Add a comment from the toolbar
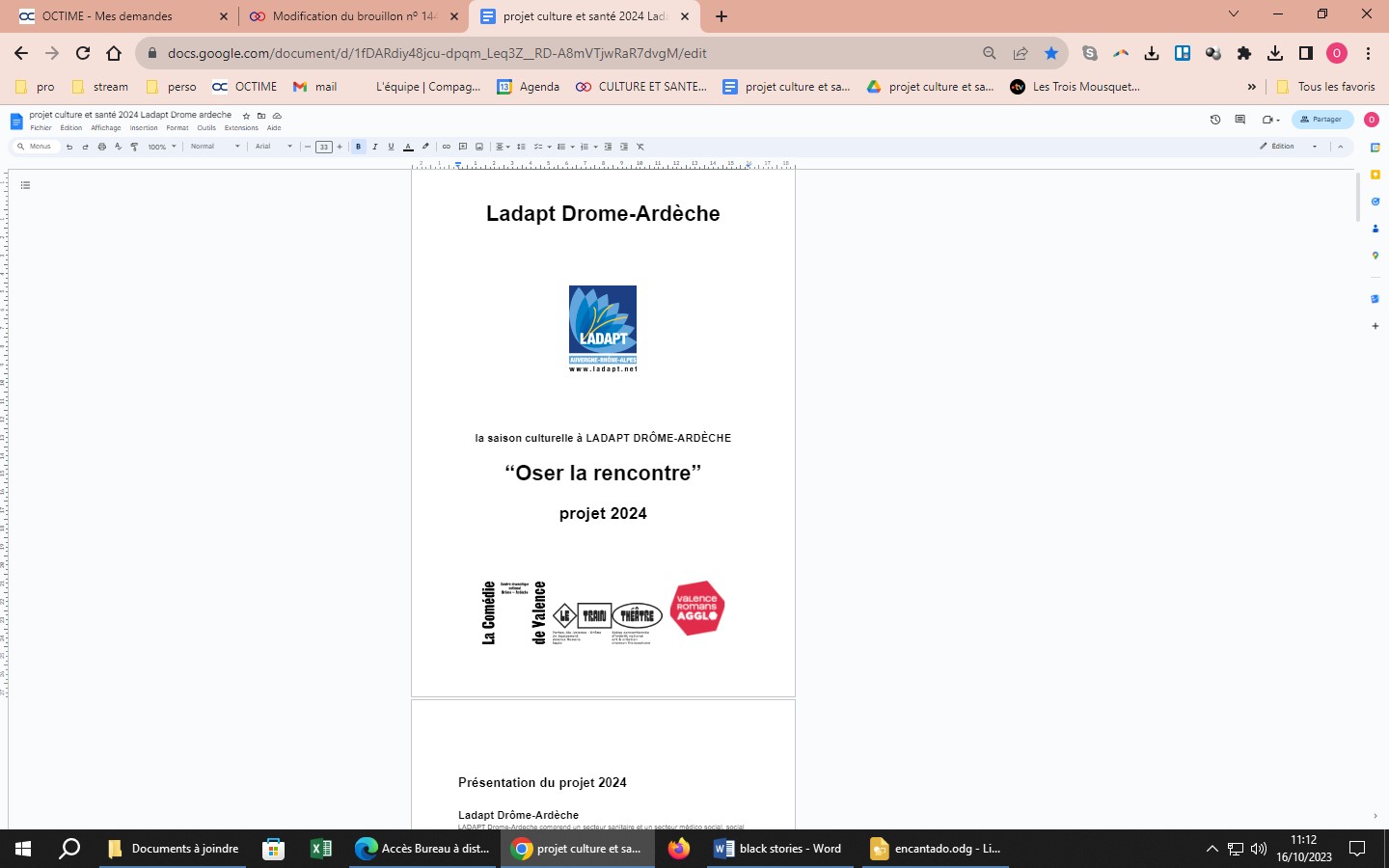Viewport: 1389px width, 868px height. tap(463, 147)
